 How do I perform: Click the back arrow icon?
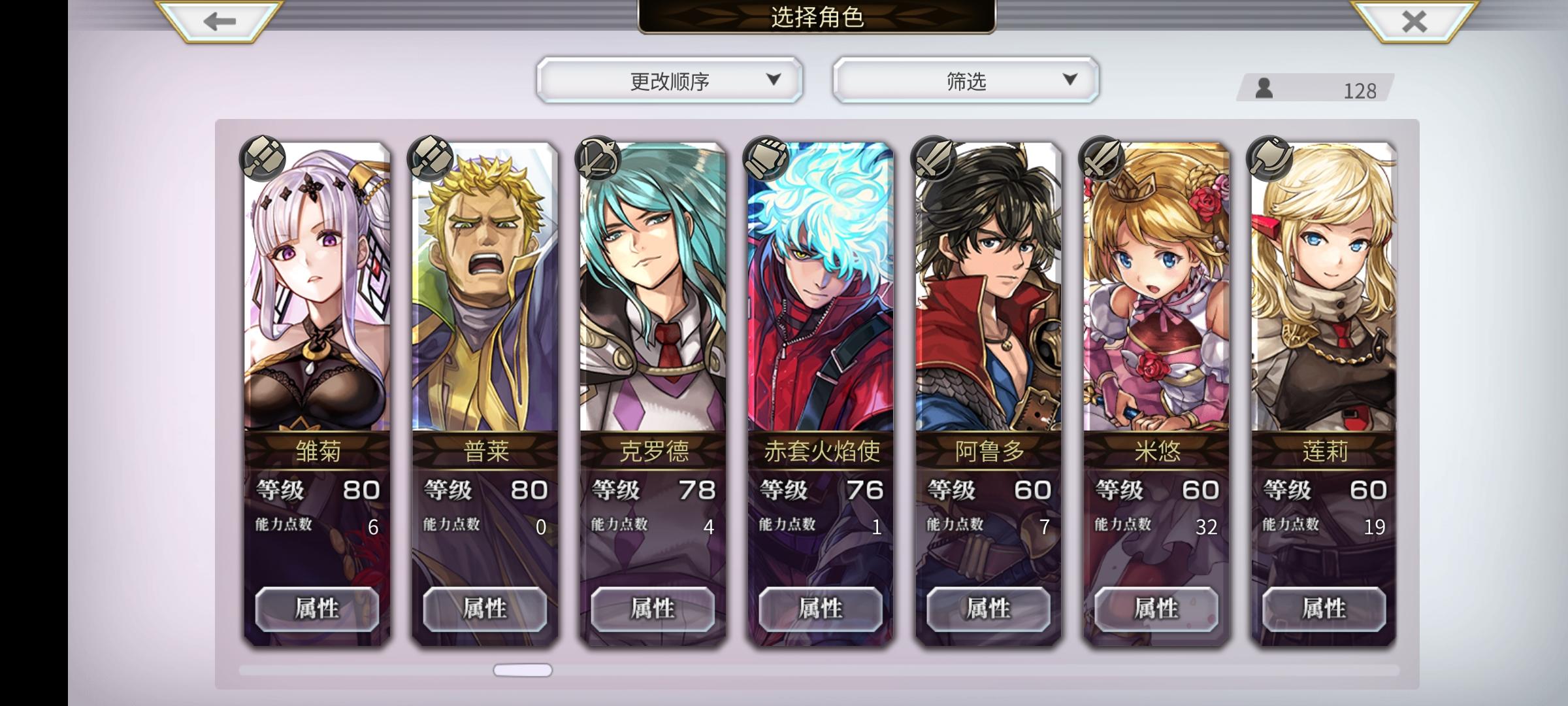219,22
